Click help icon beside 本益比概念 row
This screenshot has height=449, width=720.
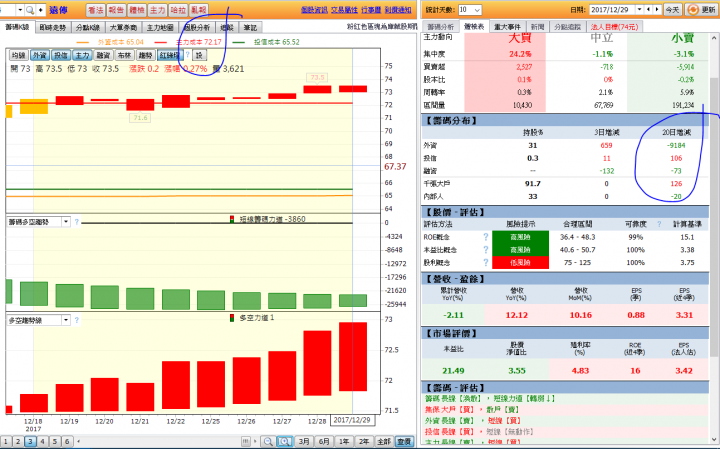[485, 250]
